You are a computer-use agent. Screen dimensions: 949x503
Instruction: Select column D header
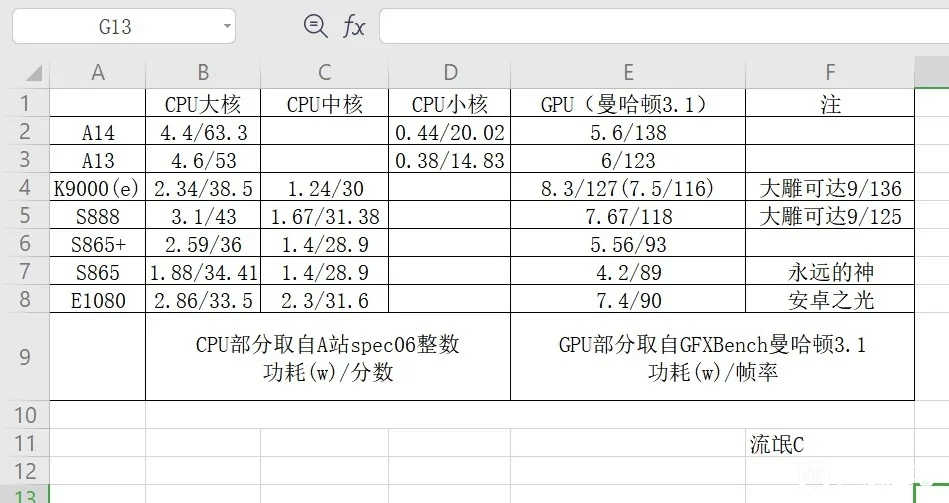click(x=450, y=73)
